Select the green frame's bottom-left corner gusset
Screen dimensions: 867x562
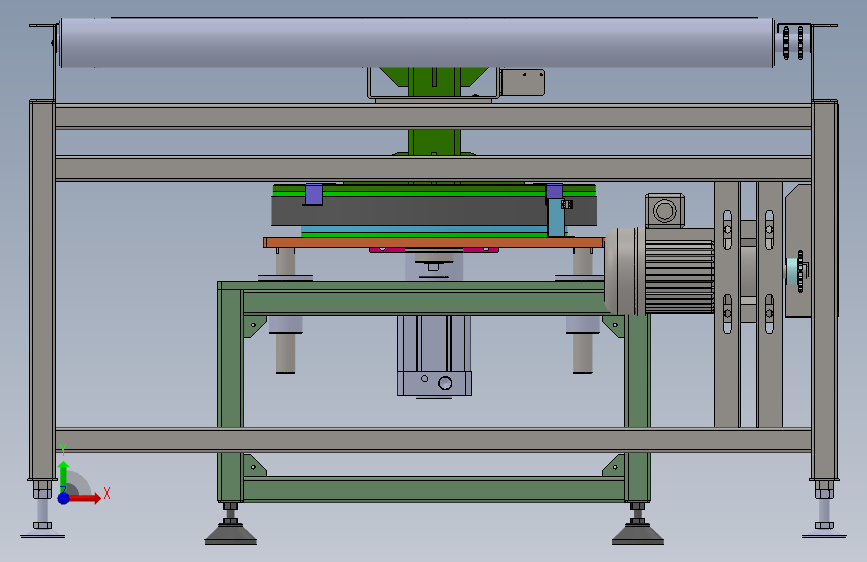[254, 465]
